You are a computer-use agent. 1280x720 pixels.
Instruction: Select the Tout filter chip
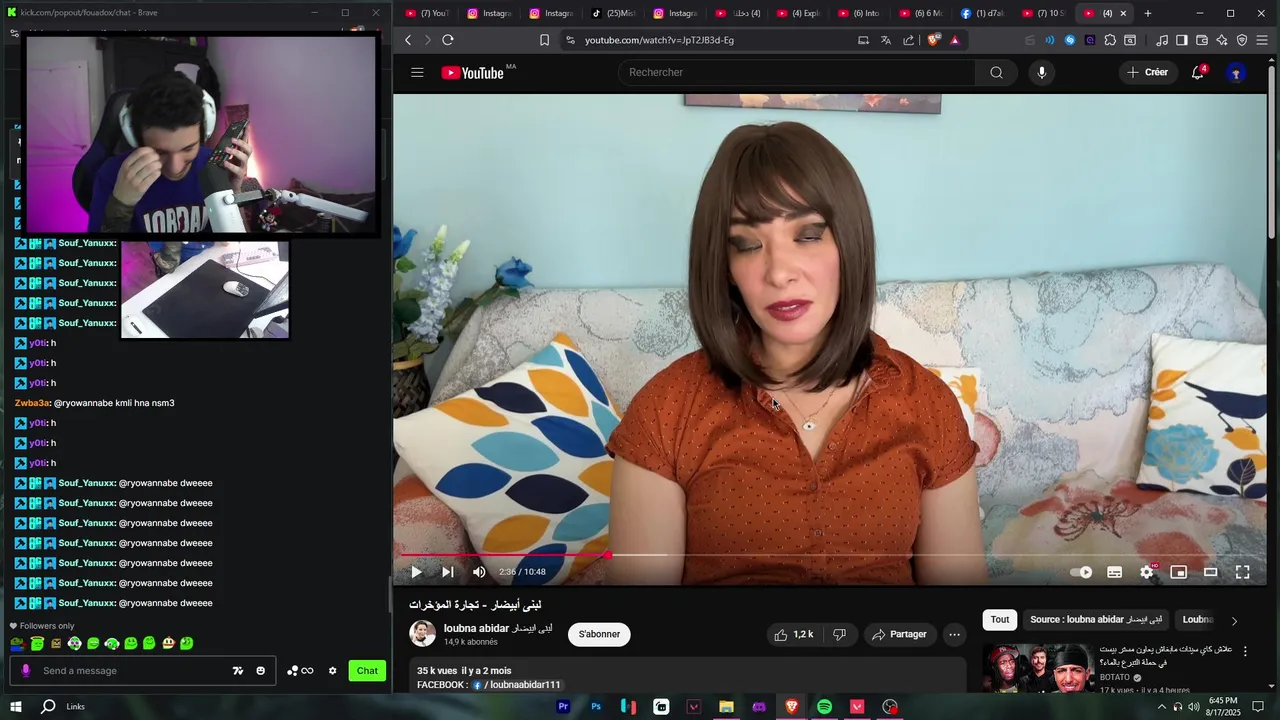[1000, 619]
